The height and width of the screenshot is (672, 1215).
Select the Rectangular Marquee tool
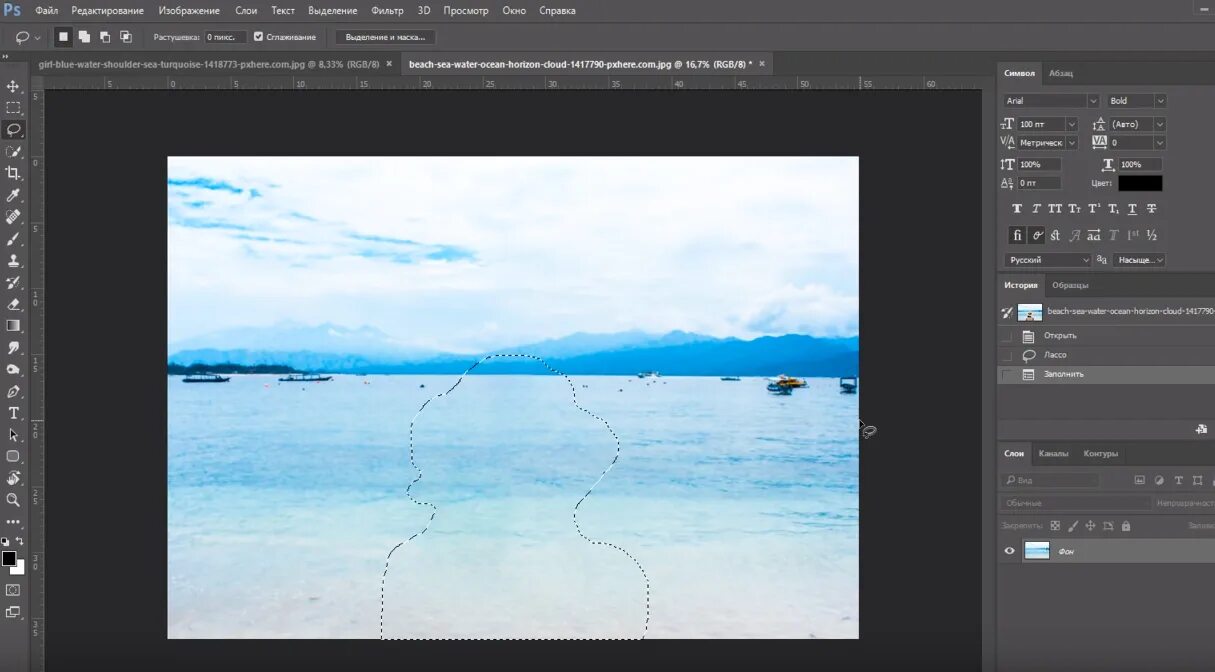[x=13, y=108]
